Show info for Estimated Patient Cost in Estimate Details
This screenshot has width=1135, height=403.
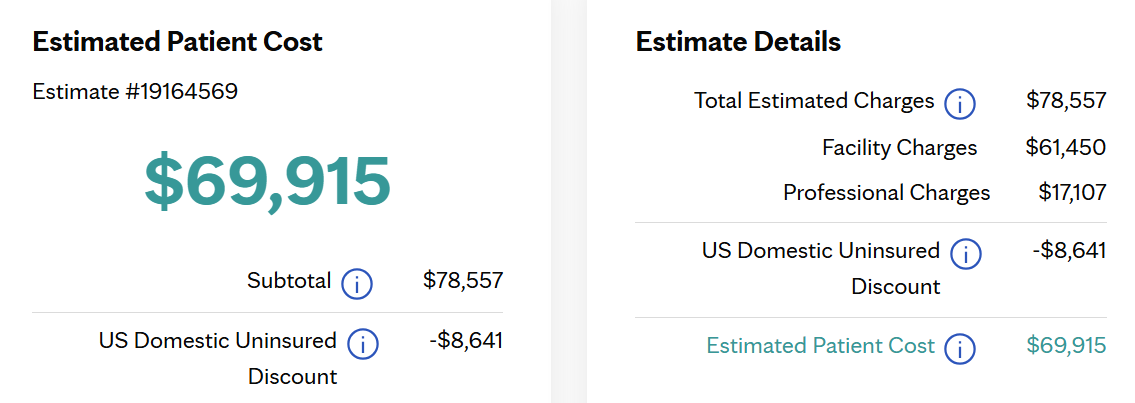coord(960,349)
